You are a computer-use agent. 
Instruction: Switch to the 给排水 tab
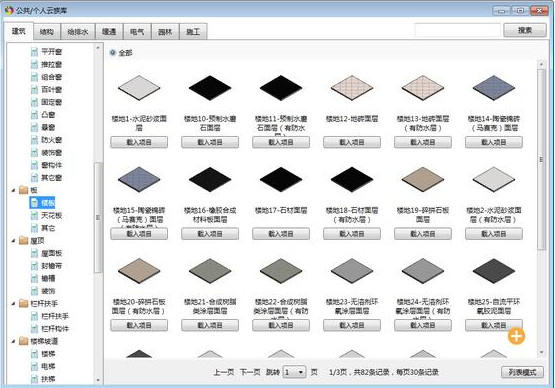(x=78, y=32)
